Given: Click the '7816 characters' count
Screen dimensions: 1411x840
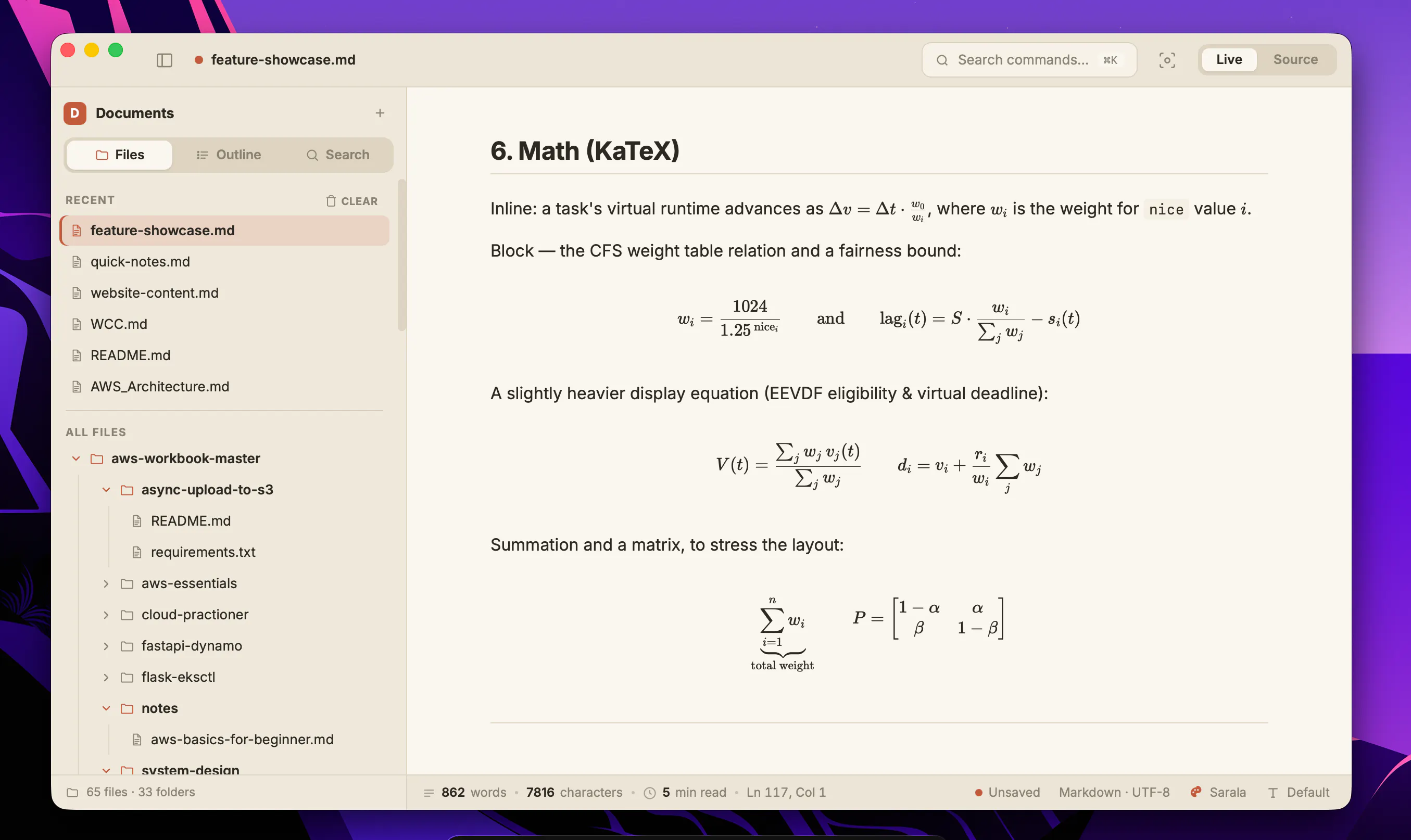Looking at the screenshot, I should click(x=574, y=793).
